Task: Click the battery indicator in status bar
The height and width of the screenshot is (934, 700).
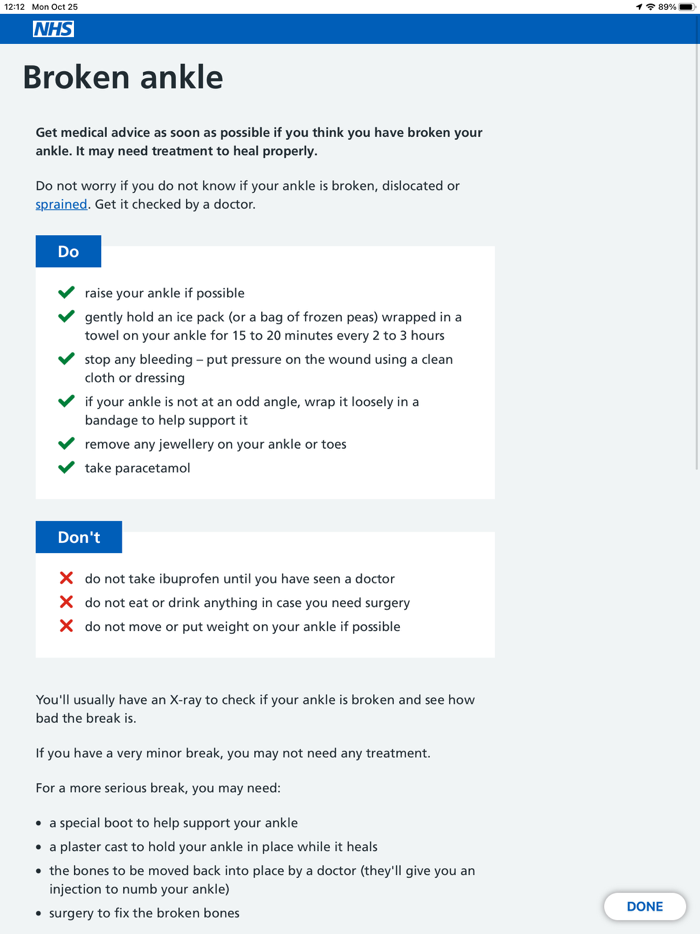Action: click(x=685, y=6)
